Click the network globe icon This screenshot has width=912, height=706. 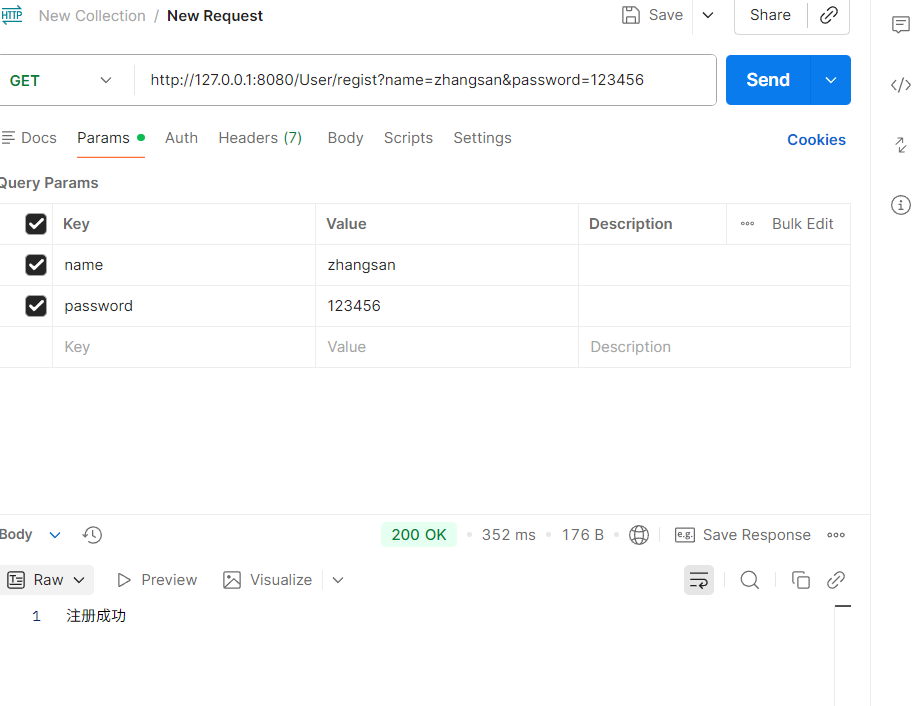tap(639, 534)
